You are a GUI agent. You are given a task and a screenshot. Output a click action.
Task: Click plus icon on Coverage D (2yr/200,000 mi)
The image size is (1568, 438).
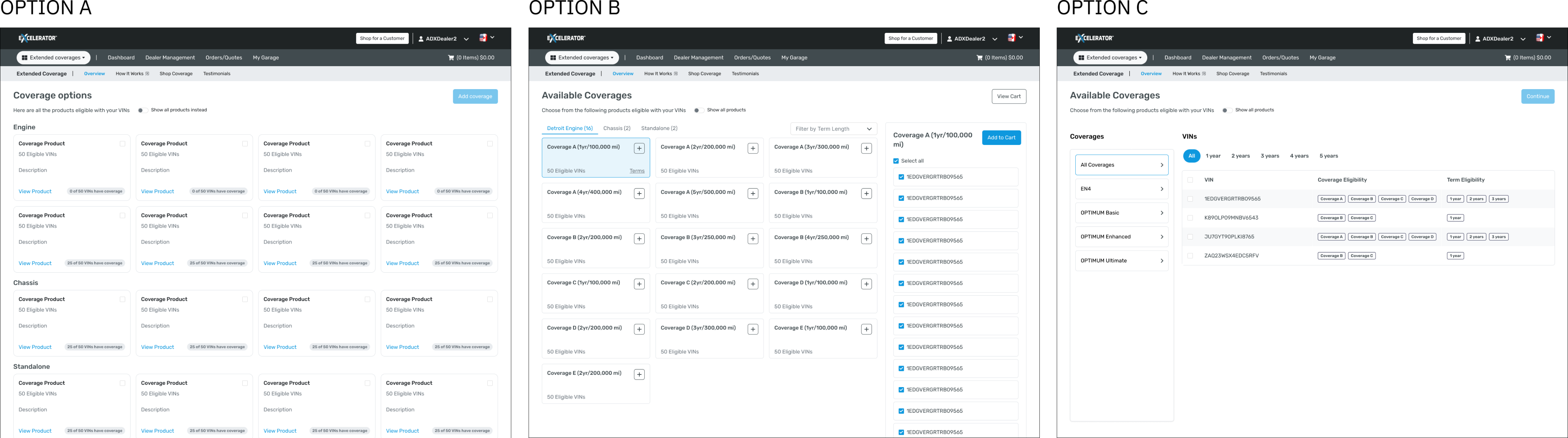[x=639, y=329]
